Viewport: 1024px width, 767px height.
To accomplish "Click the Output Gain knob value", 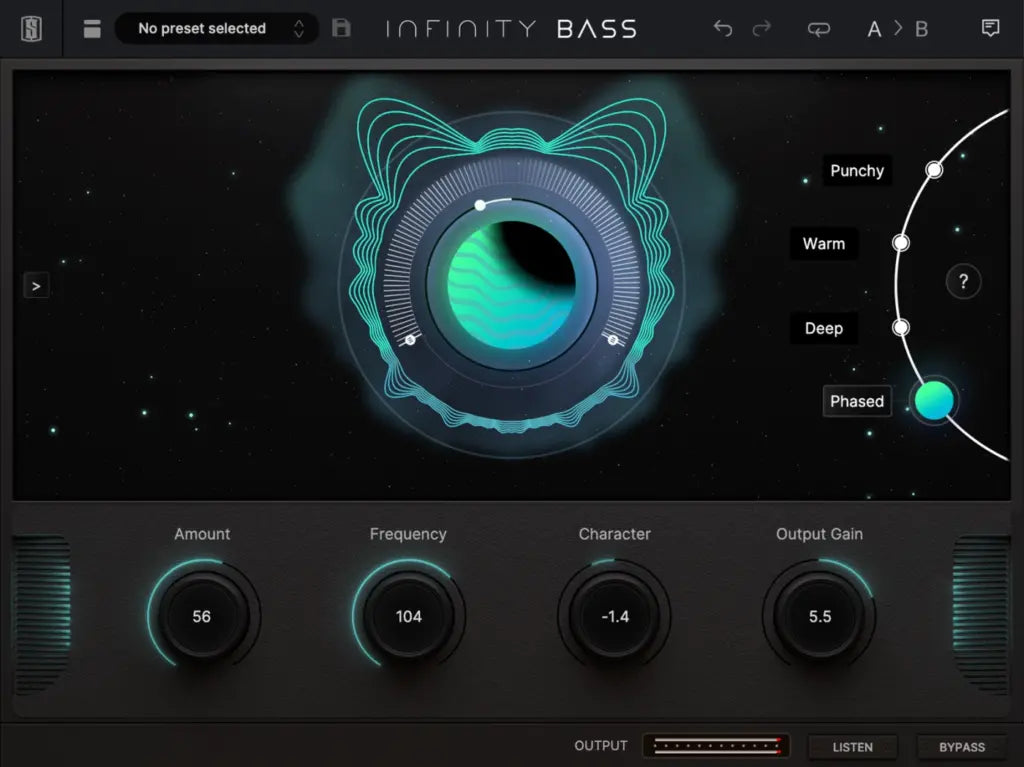I will (x=819, y=616).
